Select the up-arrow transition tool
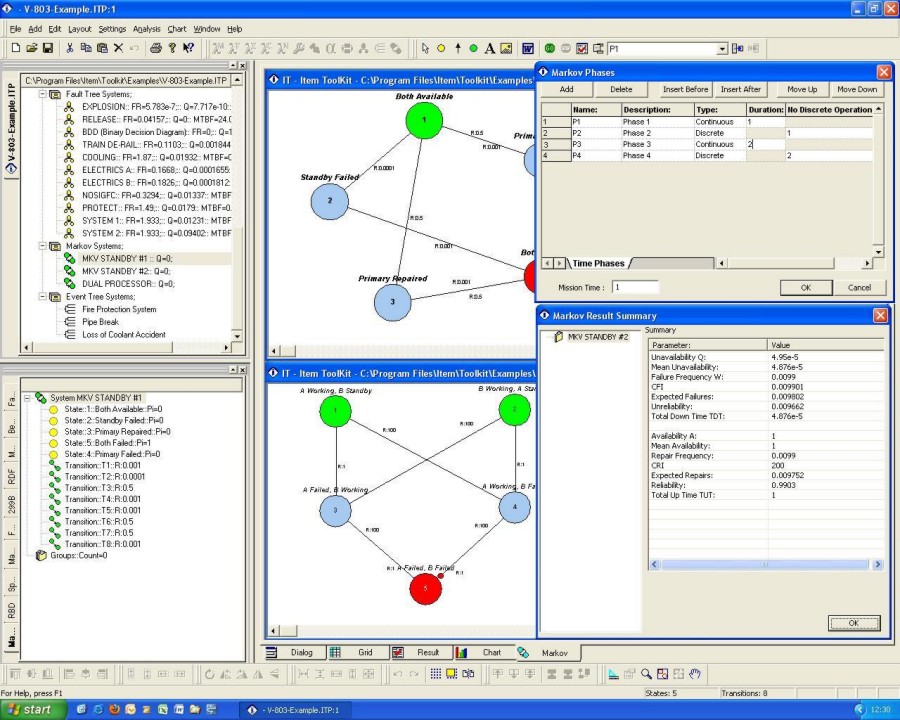 click(457, 49)
